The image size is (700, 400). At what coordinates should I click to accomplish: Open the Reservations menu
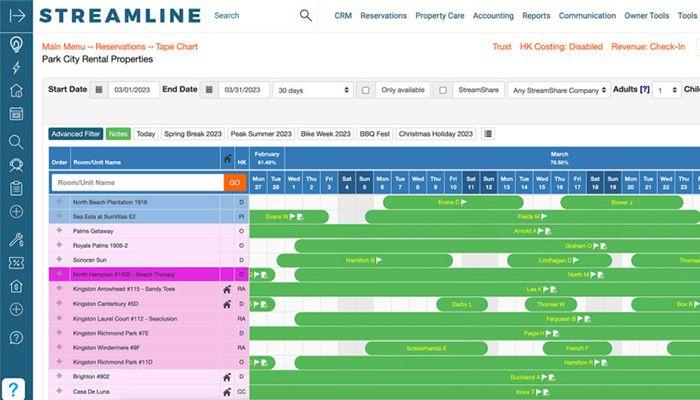point(383,16)
